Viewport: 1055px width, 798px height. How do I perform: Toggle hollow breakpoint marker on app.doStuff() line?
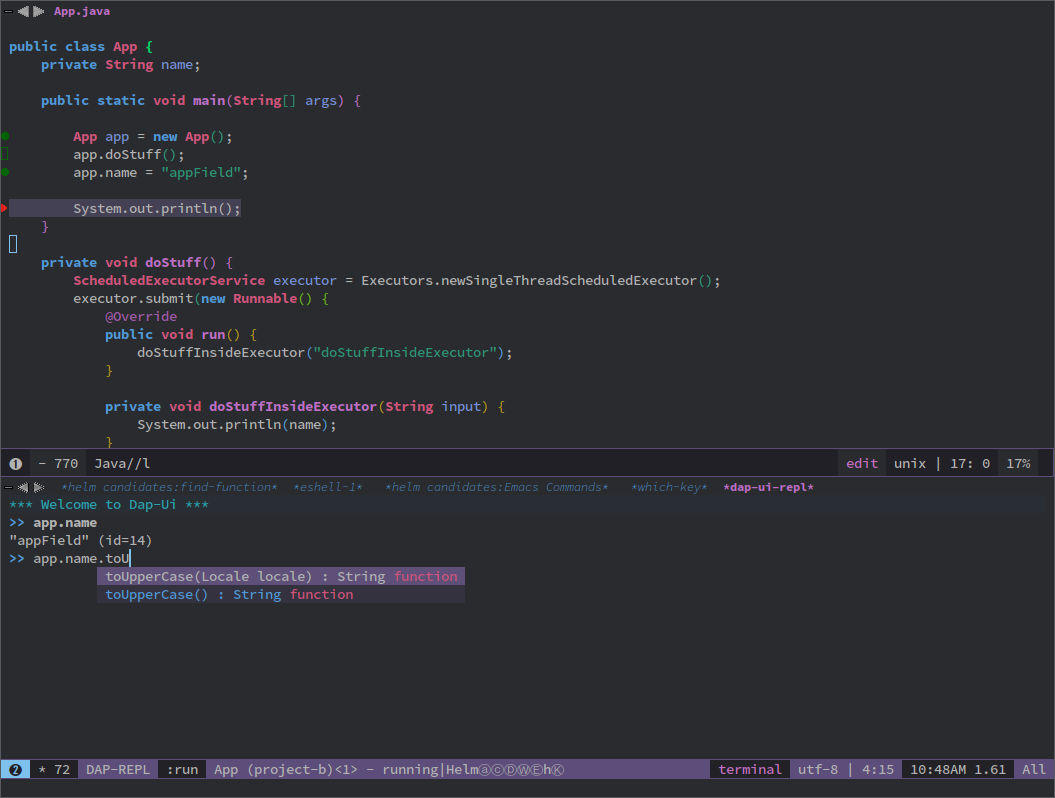click(x=5, y=154)
